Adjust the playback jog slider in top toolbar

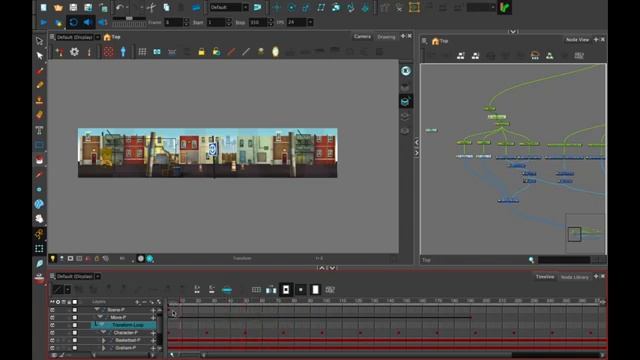click(129, 18)
